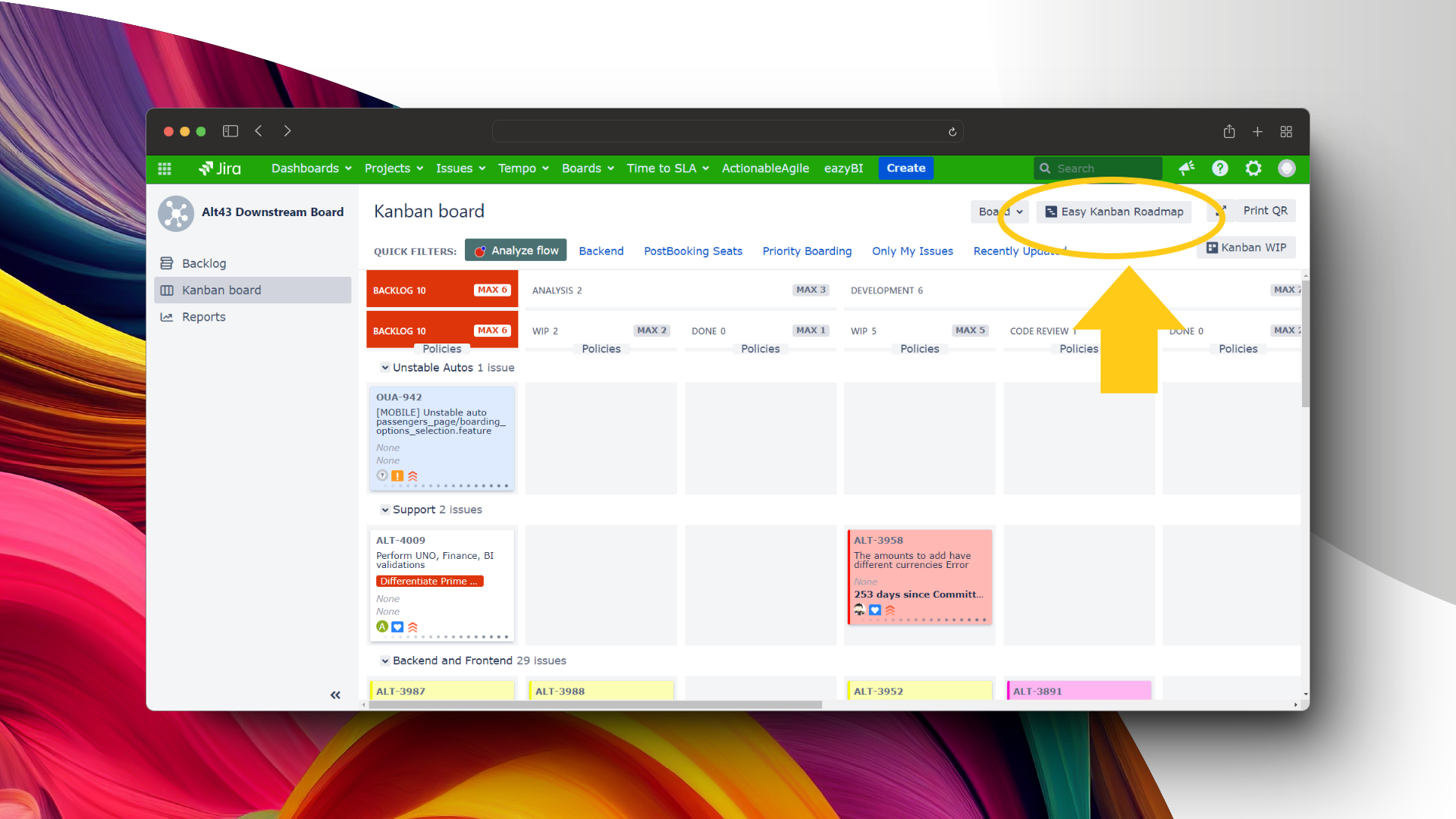Collapse the sidebar with double chevron
Viewport: 1456px width, 819px height.
coord(335,695)
